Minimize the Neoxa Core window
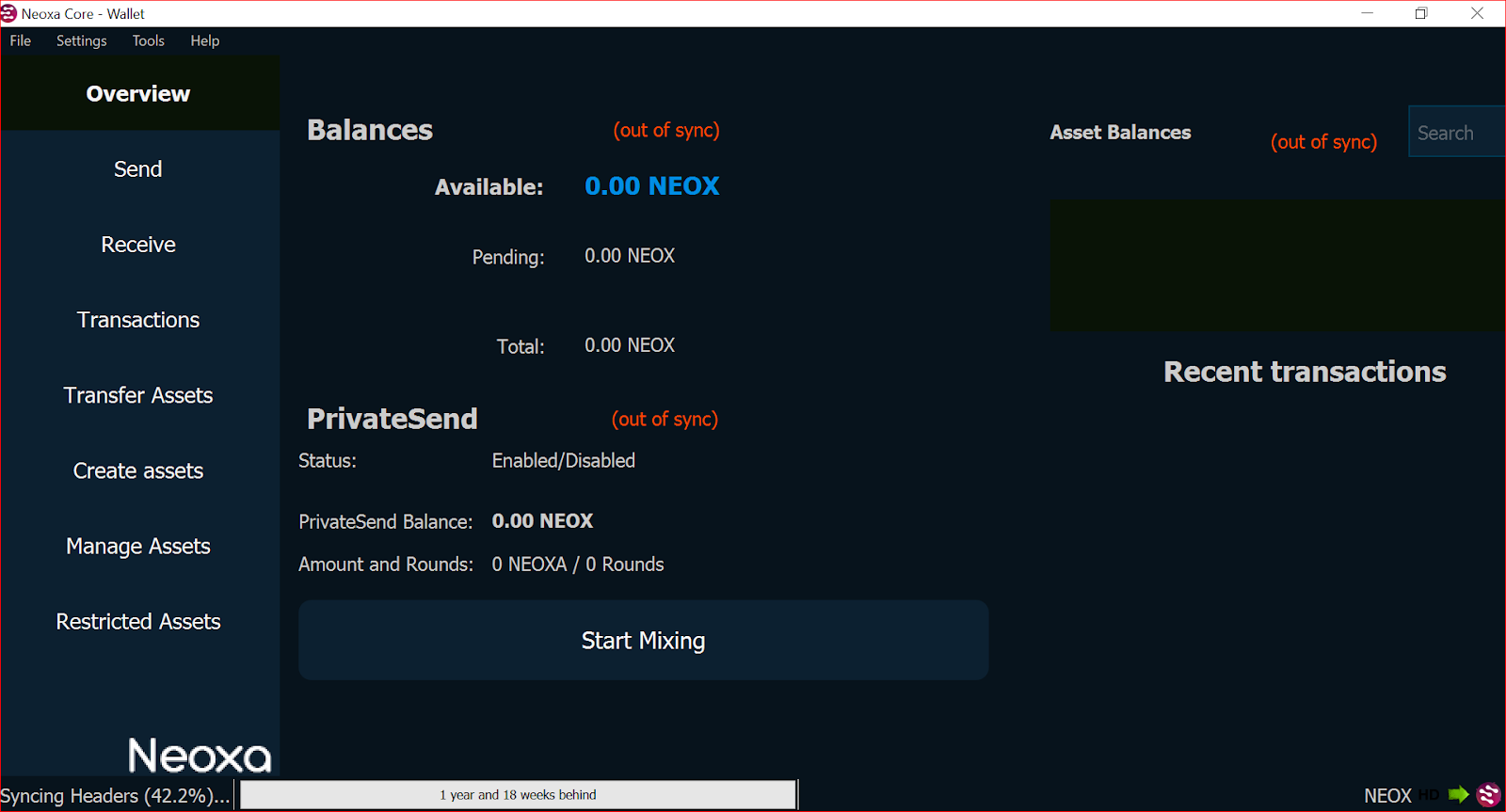This screenshot has width=1506, height=812. [1368, 13]
